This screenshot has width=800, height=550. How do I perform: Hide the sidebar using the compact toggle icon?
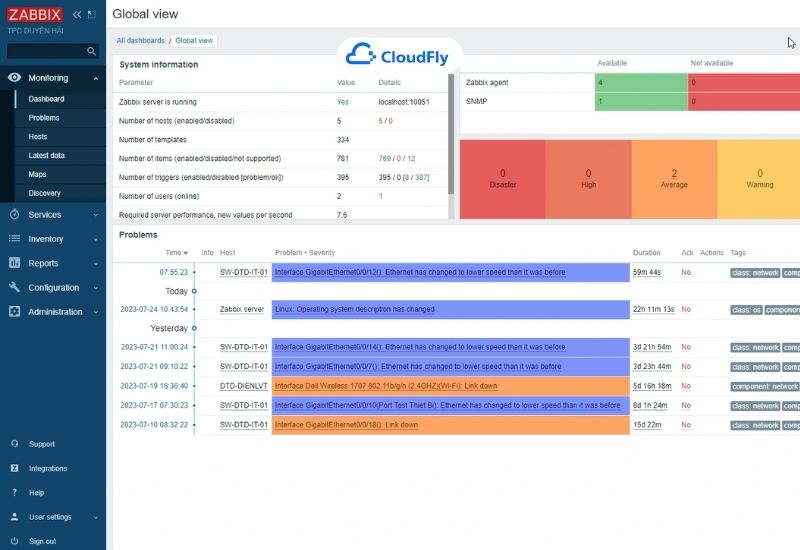[x=92, y=14]
